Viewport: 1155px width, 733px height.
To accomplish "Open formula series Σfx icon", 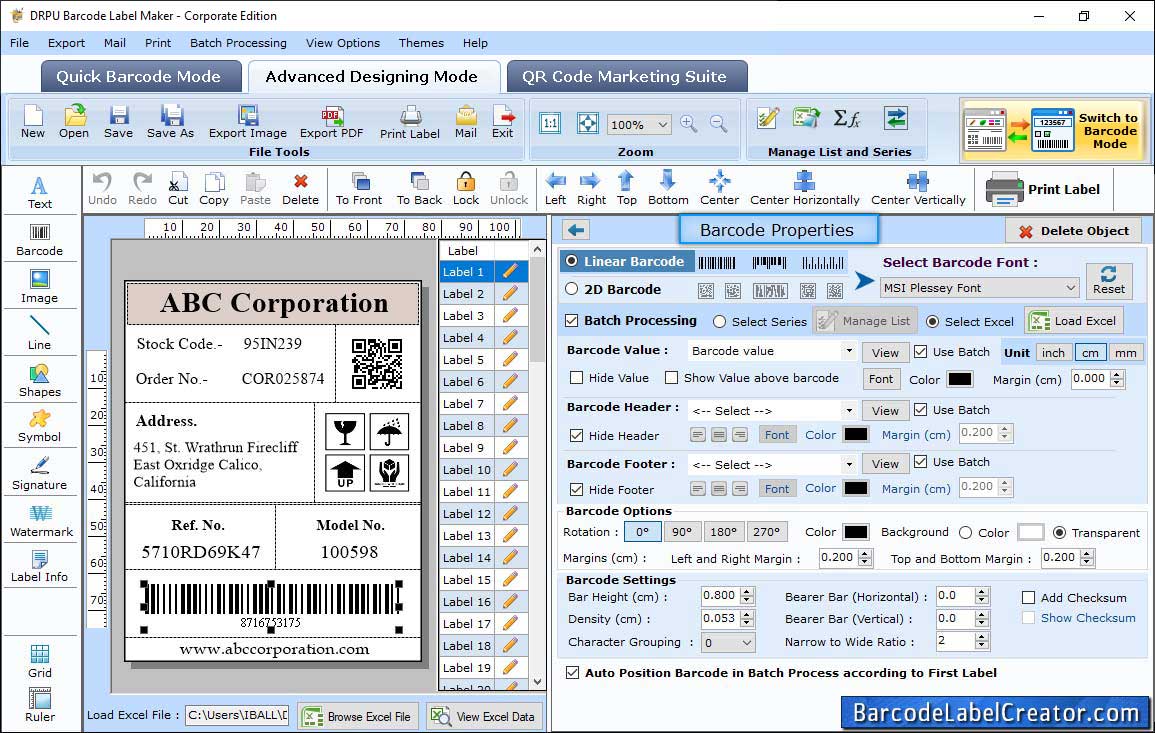I will [846, 118].
